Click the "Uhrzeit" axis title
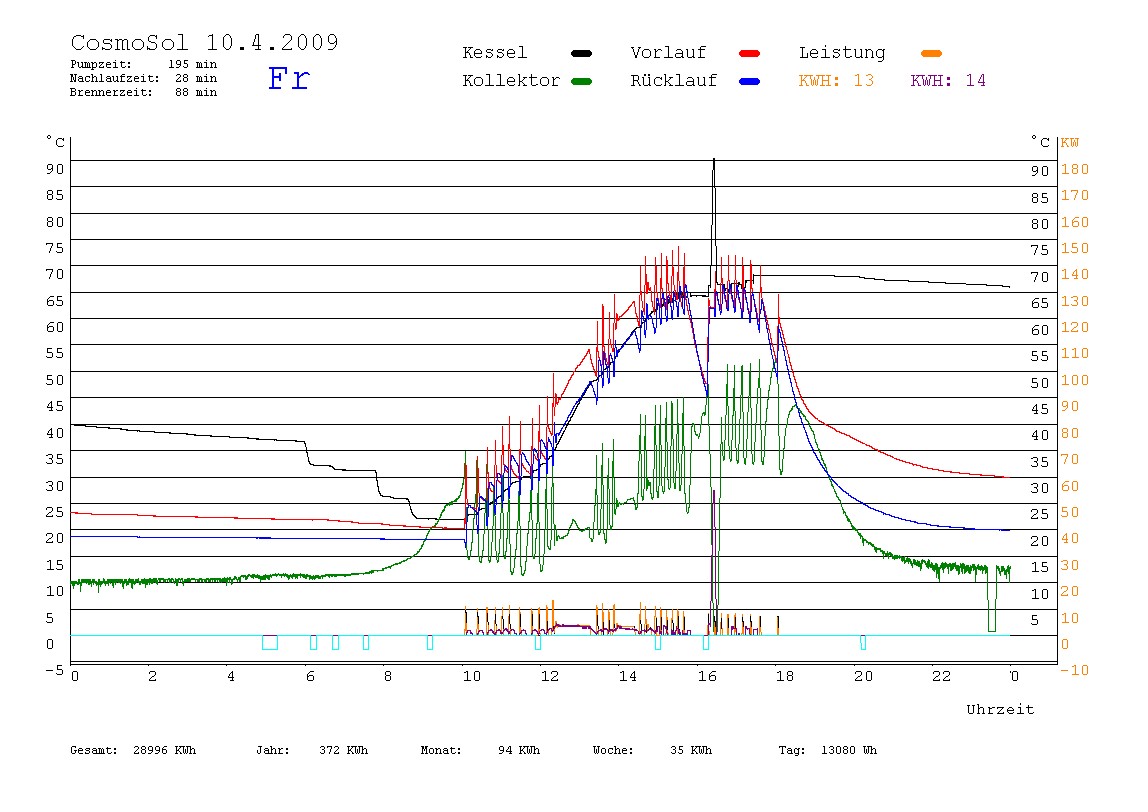 tap(1000, 709)
